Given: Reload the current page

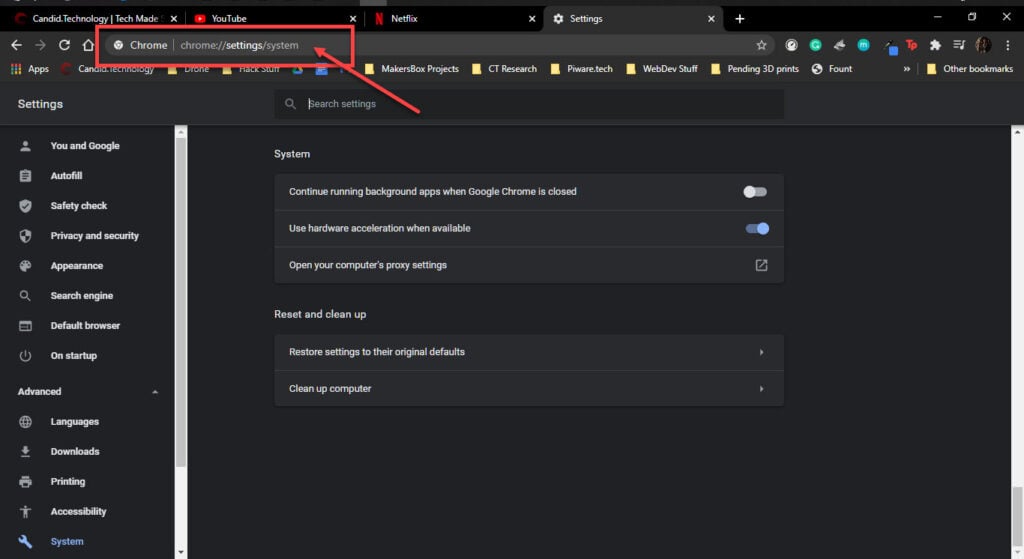Looking at the screenshot, I should tap(64, 45).
